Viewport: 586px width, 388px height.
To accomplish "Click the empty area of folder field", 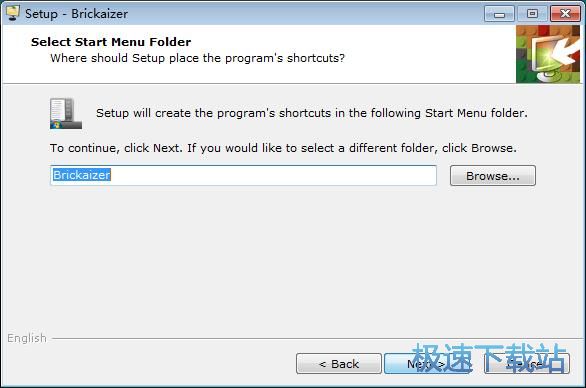I will (x=273, y=175).
